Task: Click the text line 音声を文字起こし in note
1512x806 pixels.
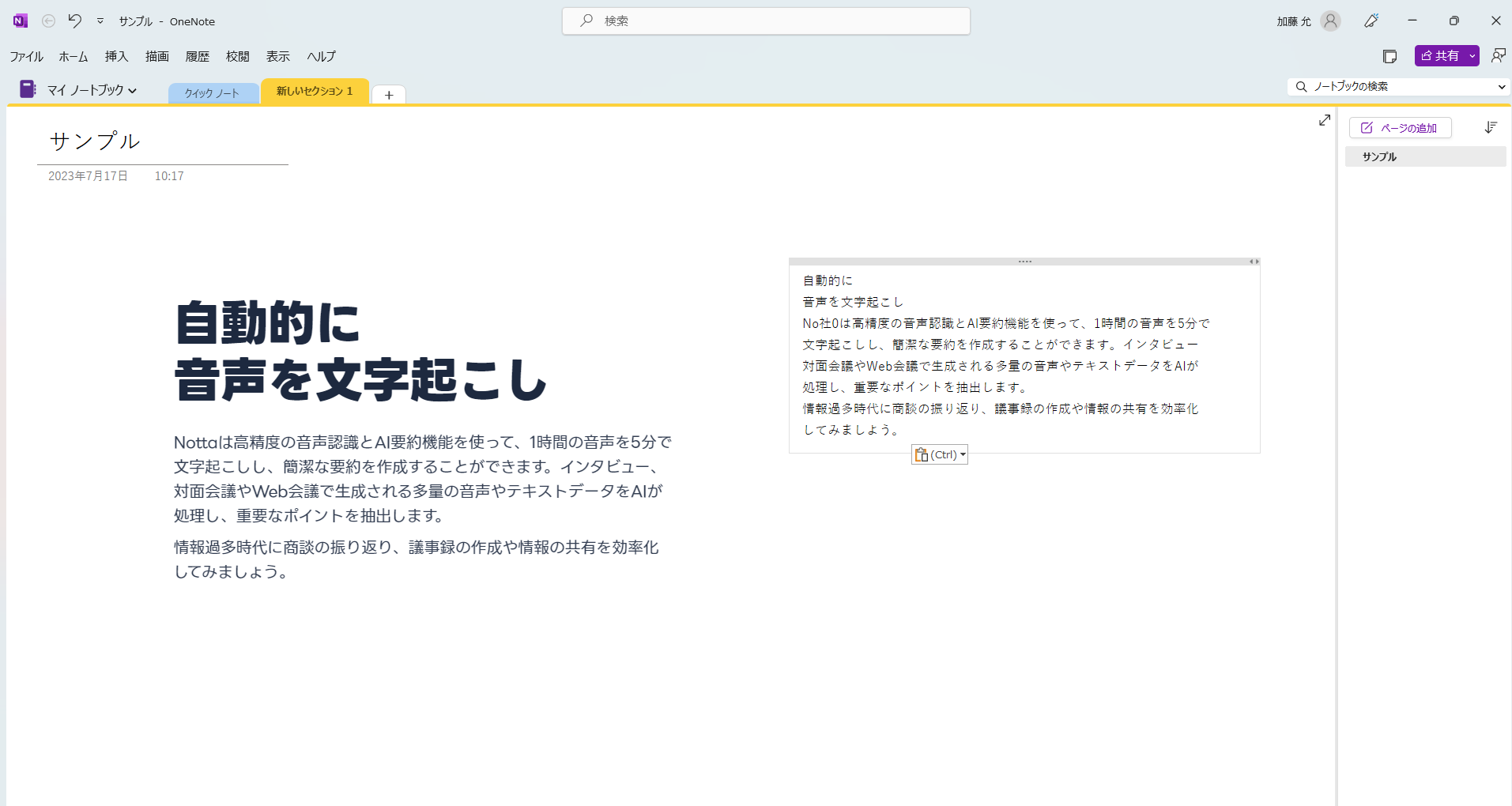Action: pos(853,302)
